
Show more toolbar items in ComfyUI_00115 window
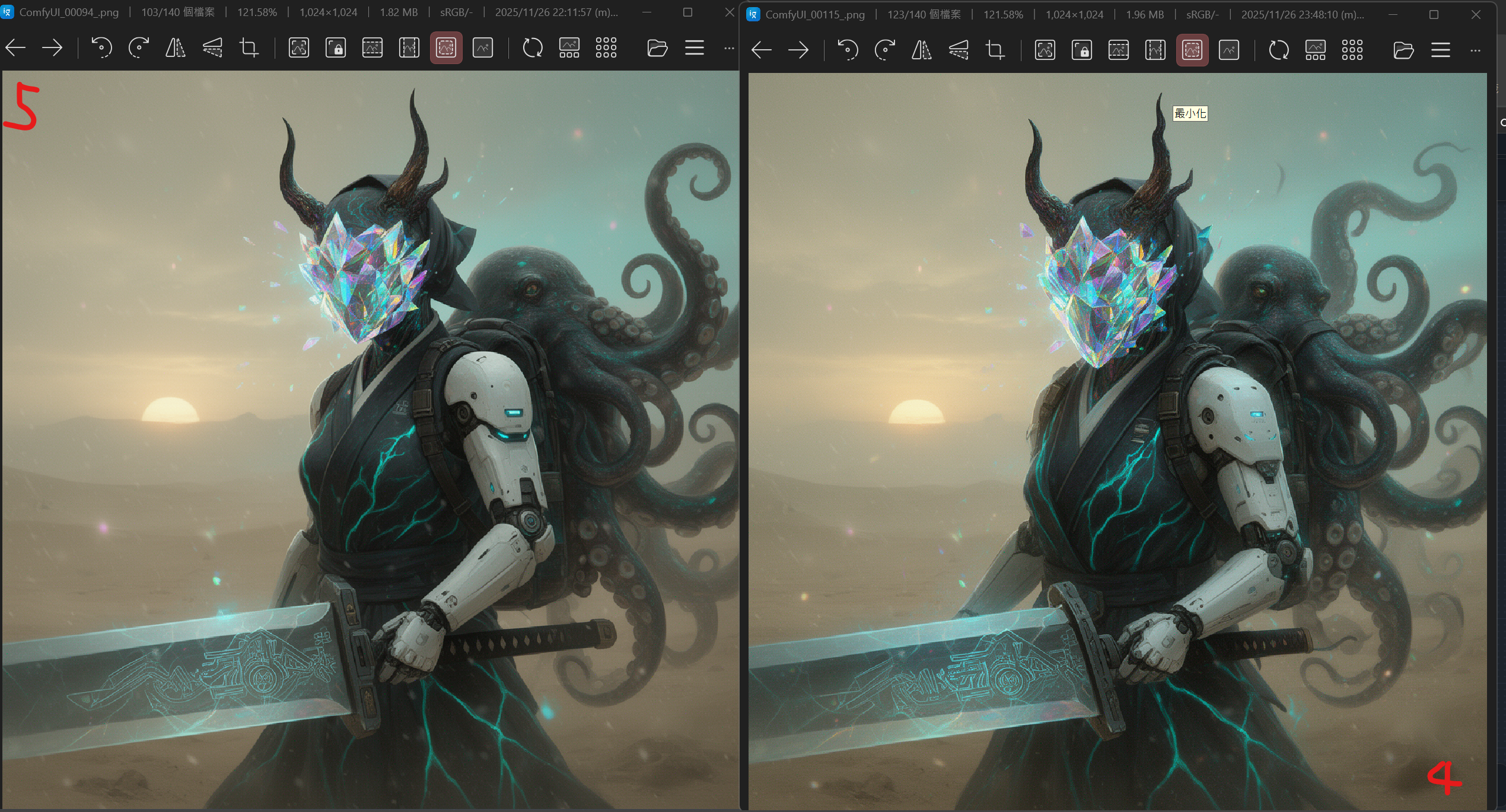click(x=1475, y=50)
